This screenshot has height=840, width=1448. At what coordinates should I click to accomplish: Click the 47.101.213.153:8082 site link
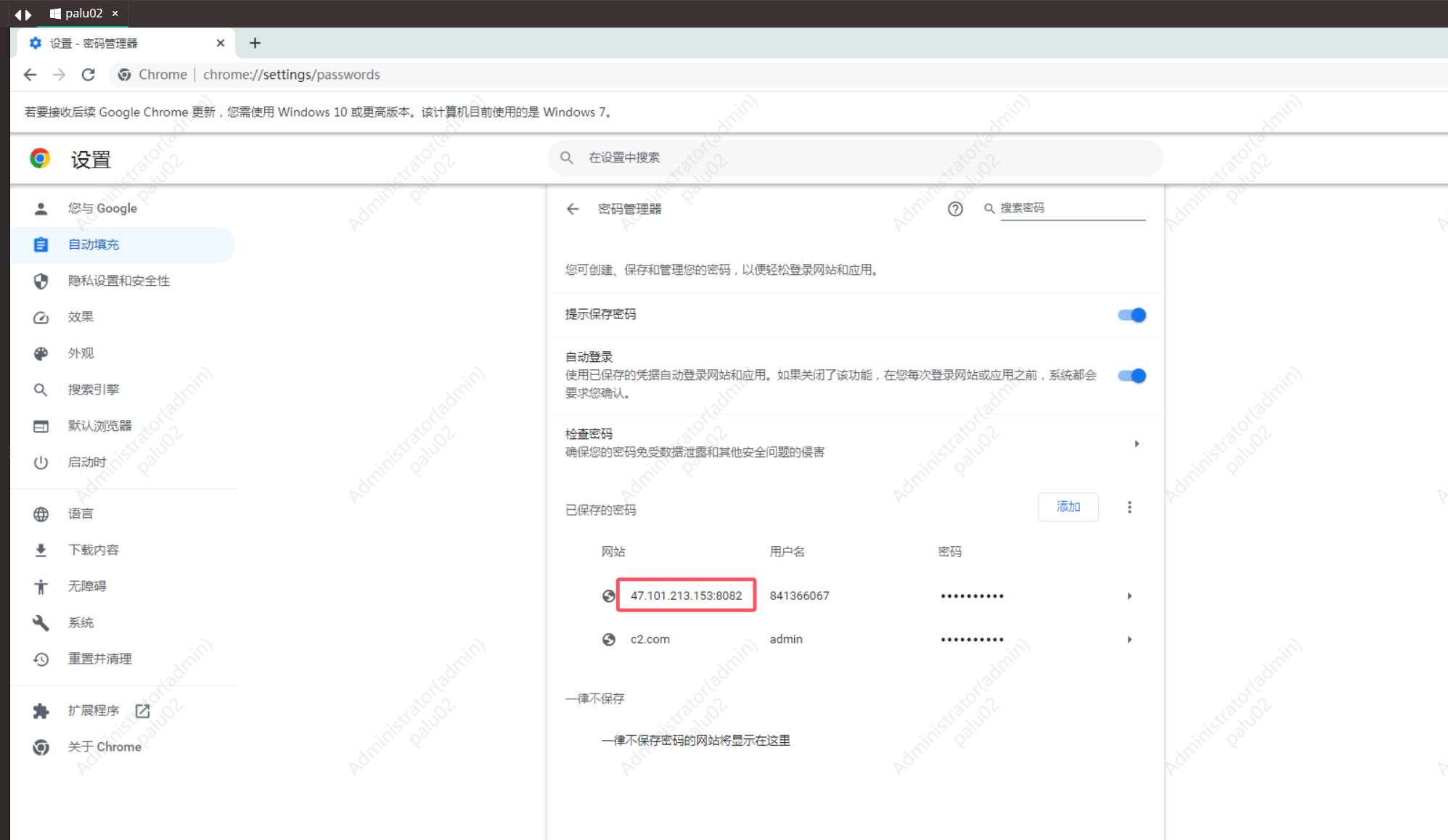(686, 596)
